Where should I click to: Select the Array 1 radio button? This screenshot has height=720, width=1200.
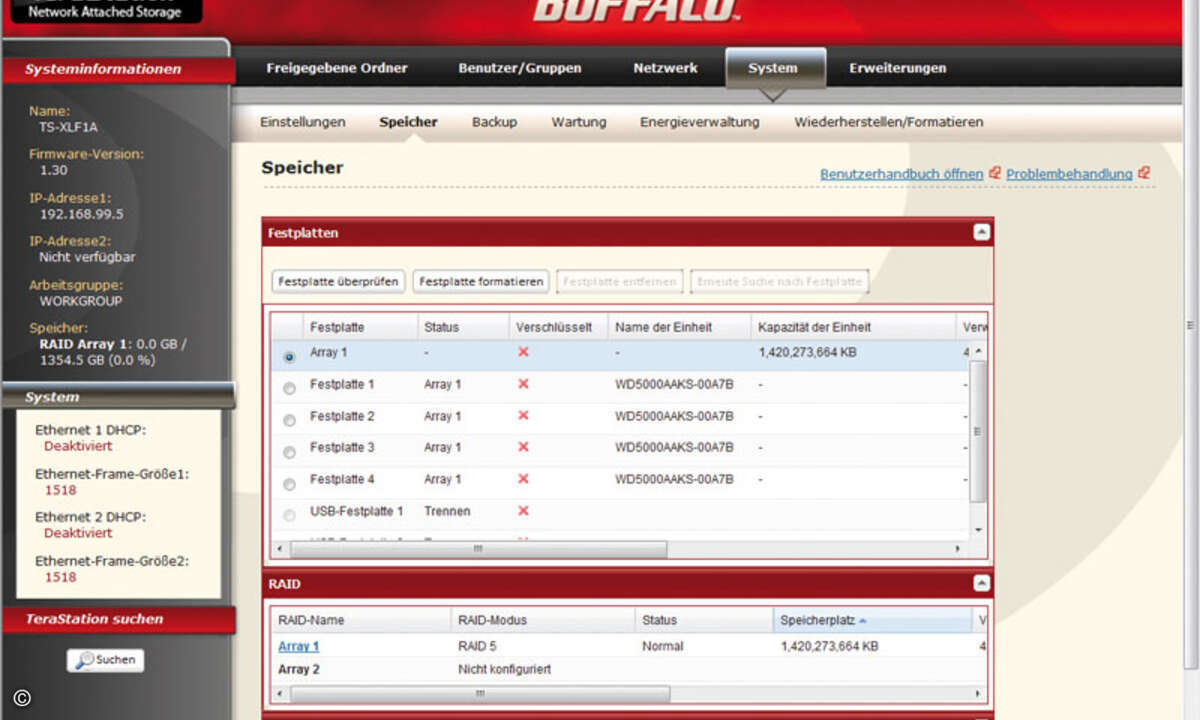click(x=289, y=356)
